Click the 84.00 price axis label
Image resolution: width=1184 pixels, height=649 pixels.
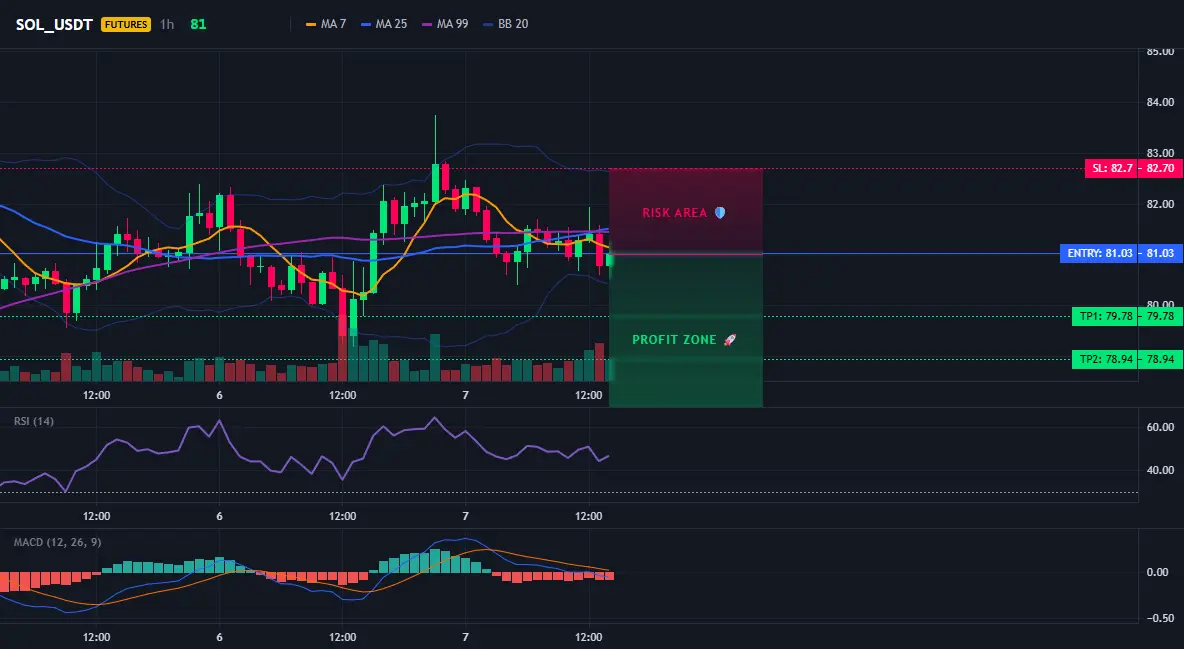point(1160,102)
